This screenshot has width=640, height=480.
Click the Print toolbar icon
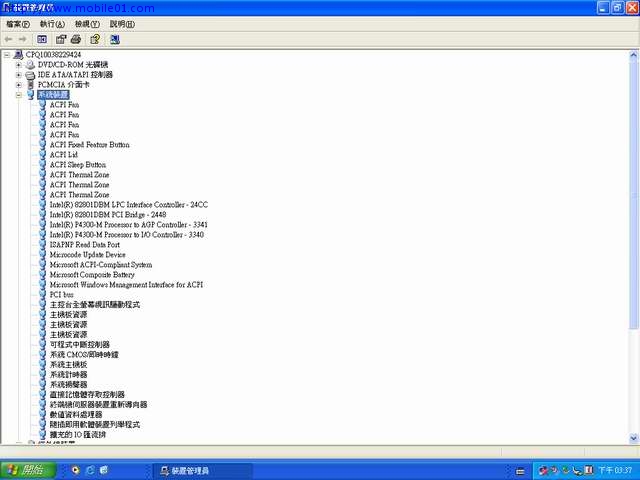76,39
